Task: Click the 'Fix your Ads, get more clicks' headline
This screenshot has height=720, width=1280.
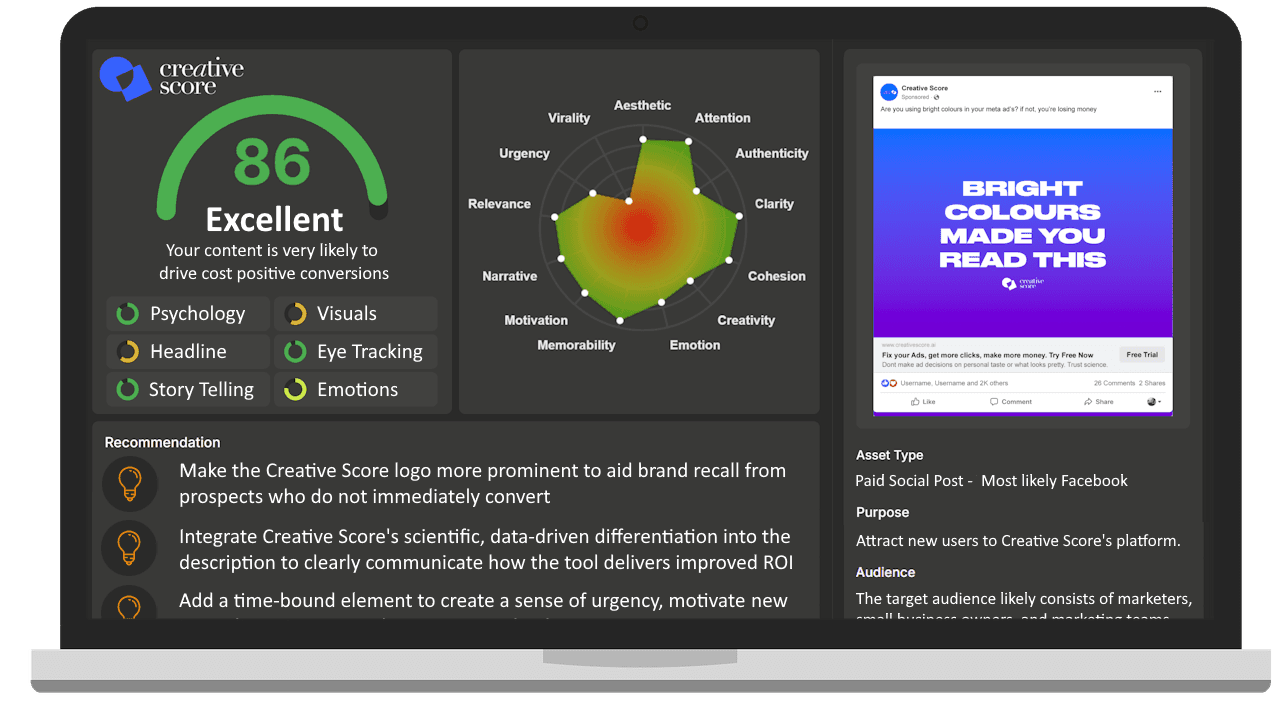Action: (987, 355)
